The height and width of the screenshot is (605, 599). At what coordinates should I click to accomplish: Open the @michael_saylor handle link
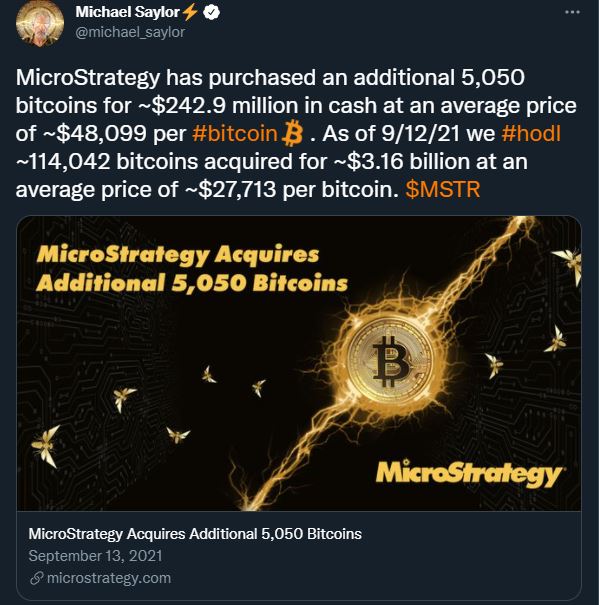tap(130, 32)
